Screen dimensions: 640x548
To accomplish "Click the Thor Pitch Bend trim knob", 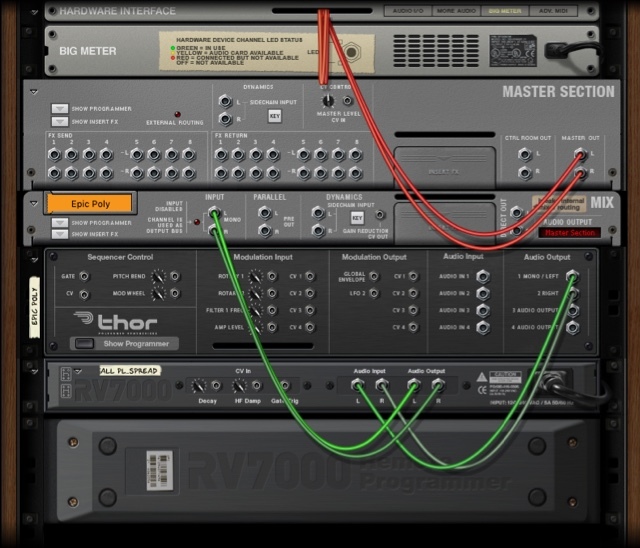I will [x=158, y=277].
